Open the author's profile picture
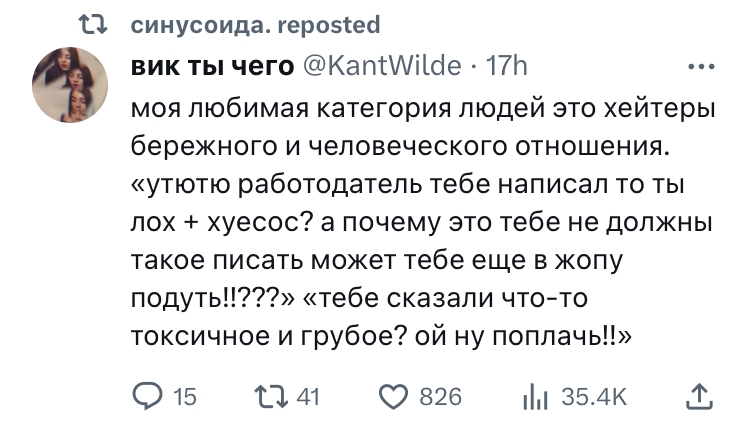This screenshot has height=431, width=750. tap(70, 84)
